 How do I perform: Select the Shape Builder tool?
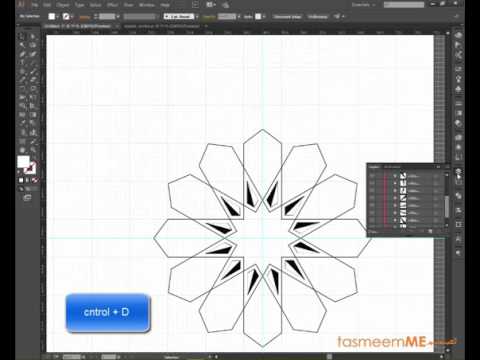(22, 106)
